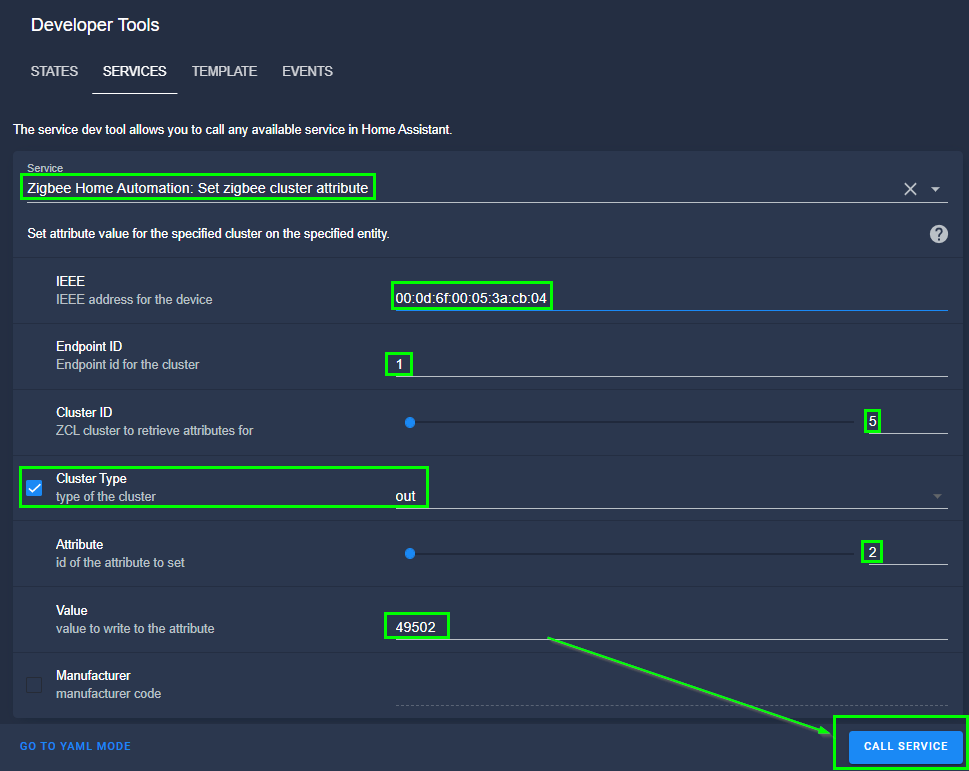Click the 'Endpoint id for the cluster' label

coord(128,364)
